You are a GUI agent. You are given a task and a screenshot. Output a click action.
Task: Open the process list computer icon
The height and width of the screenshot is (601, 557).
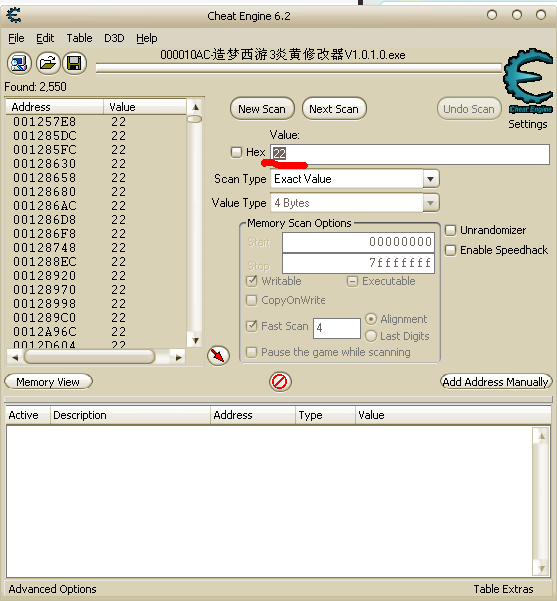(19, 63)
